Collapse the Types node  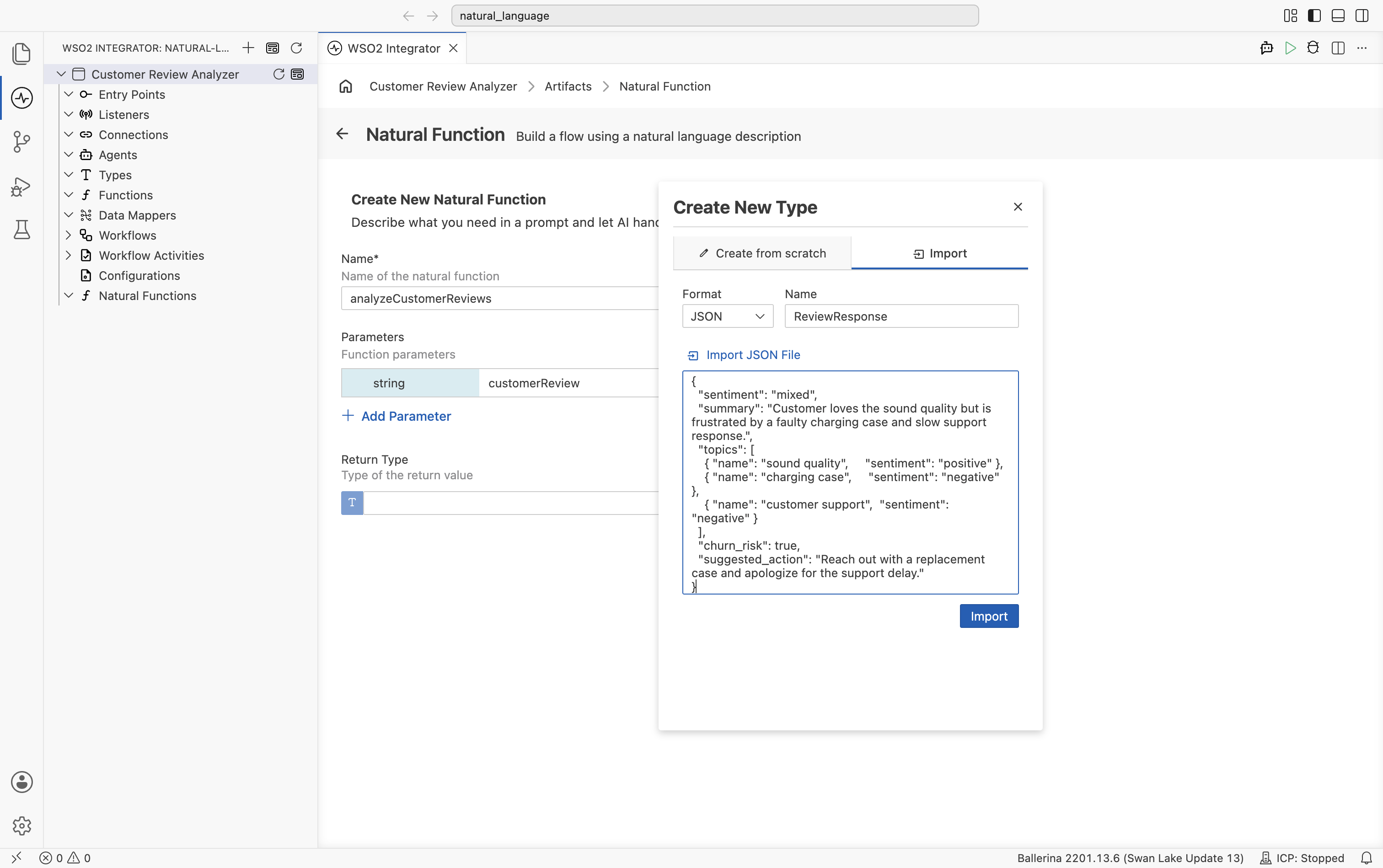[68, 175]
